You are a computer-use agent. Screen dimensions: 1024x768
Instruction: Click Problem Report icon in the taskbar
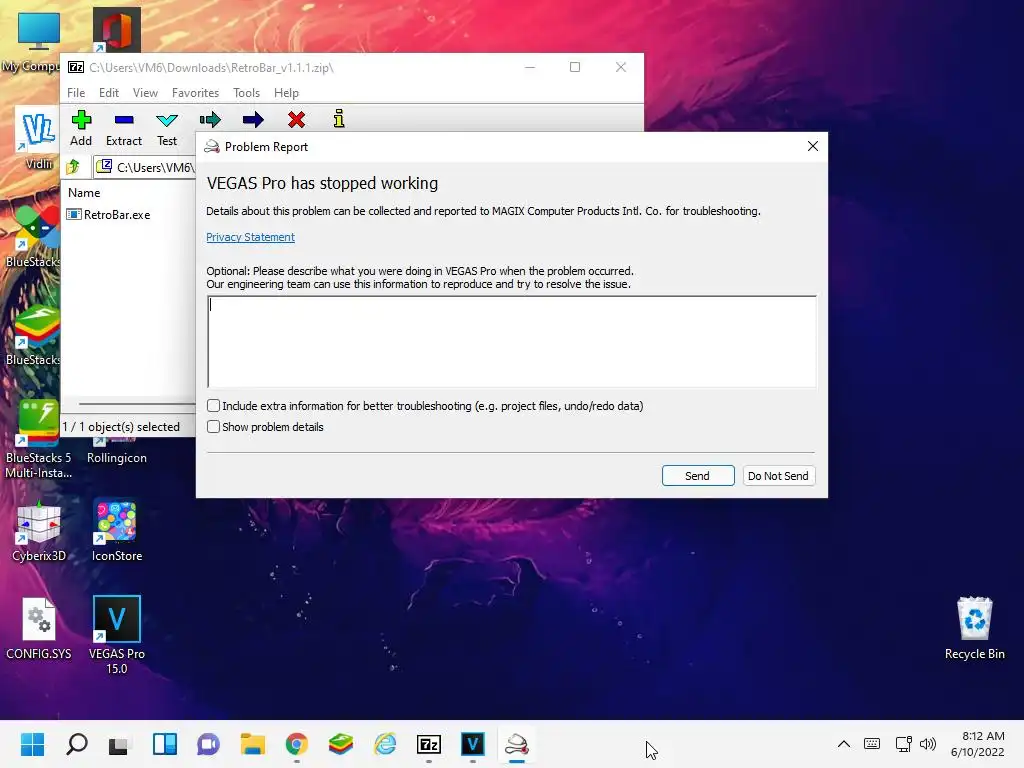tap(517, 744)
